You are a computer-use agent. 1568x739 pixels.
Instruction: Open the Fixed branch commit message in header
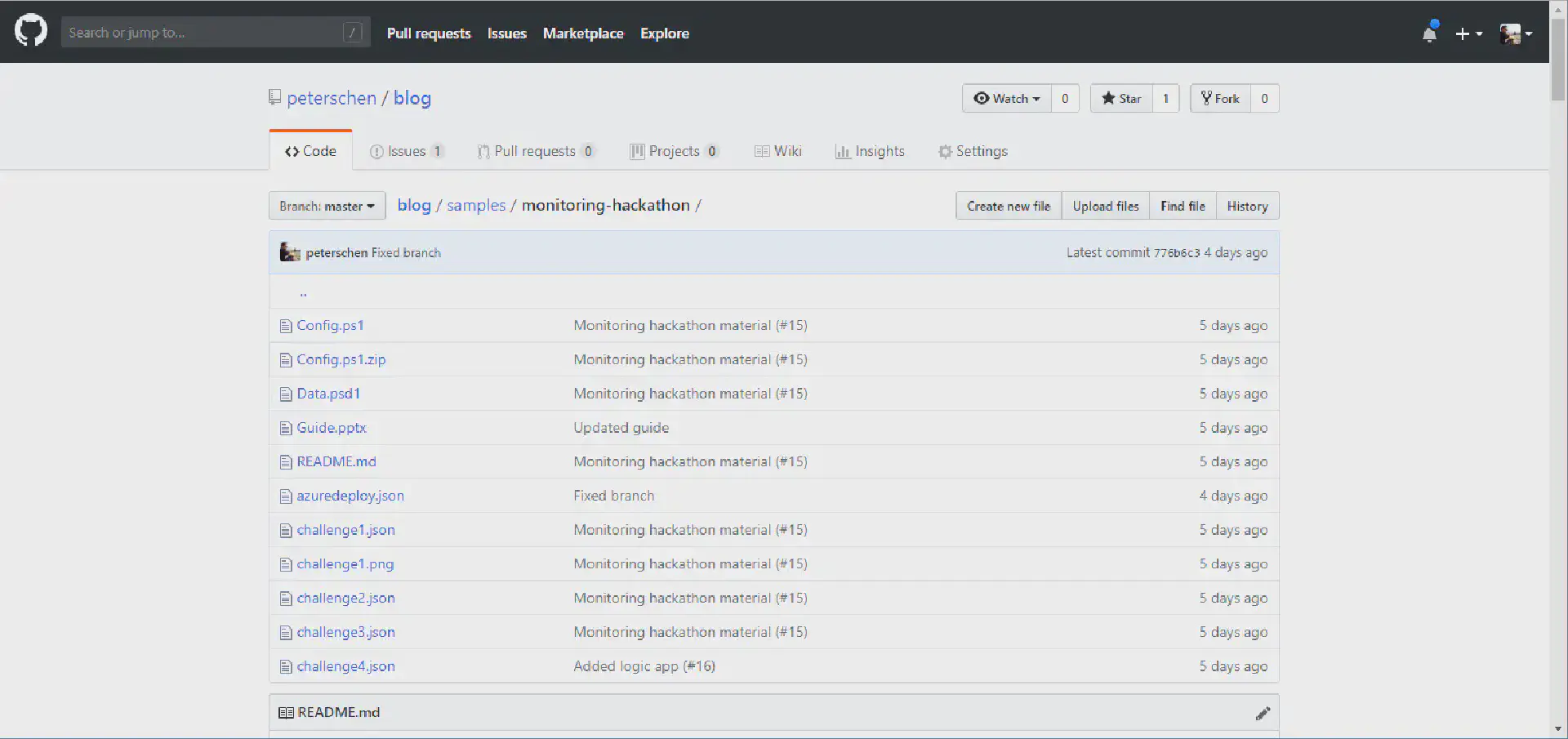click(406, 253)
